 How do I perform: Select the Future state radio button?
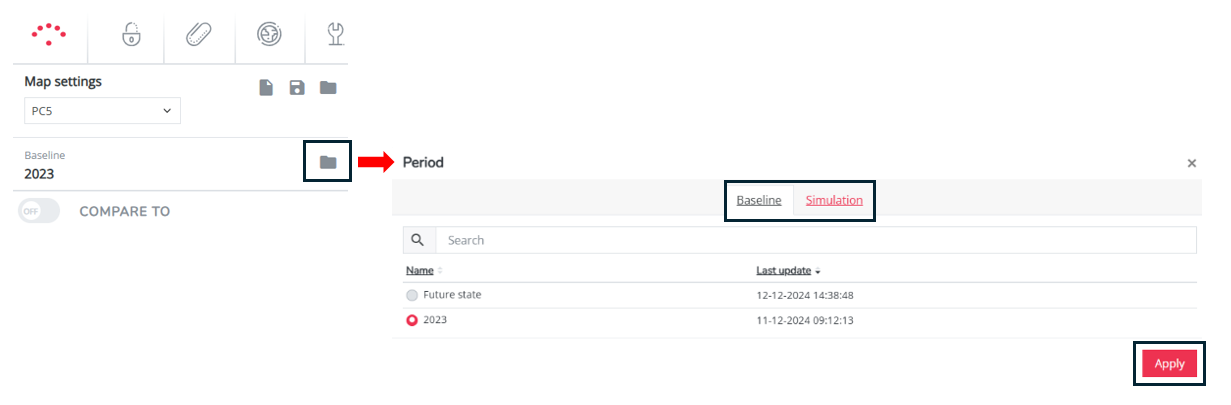[412, 295]
